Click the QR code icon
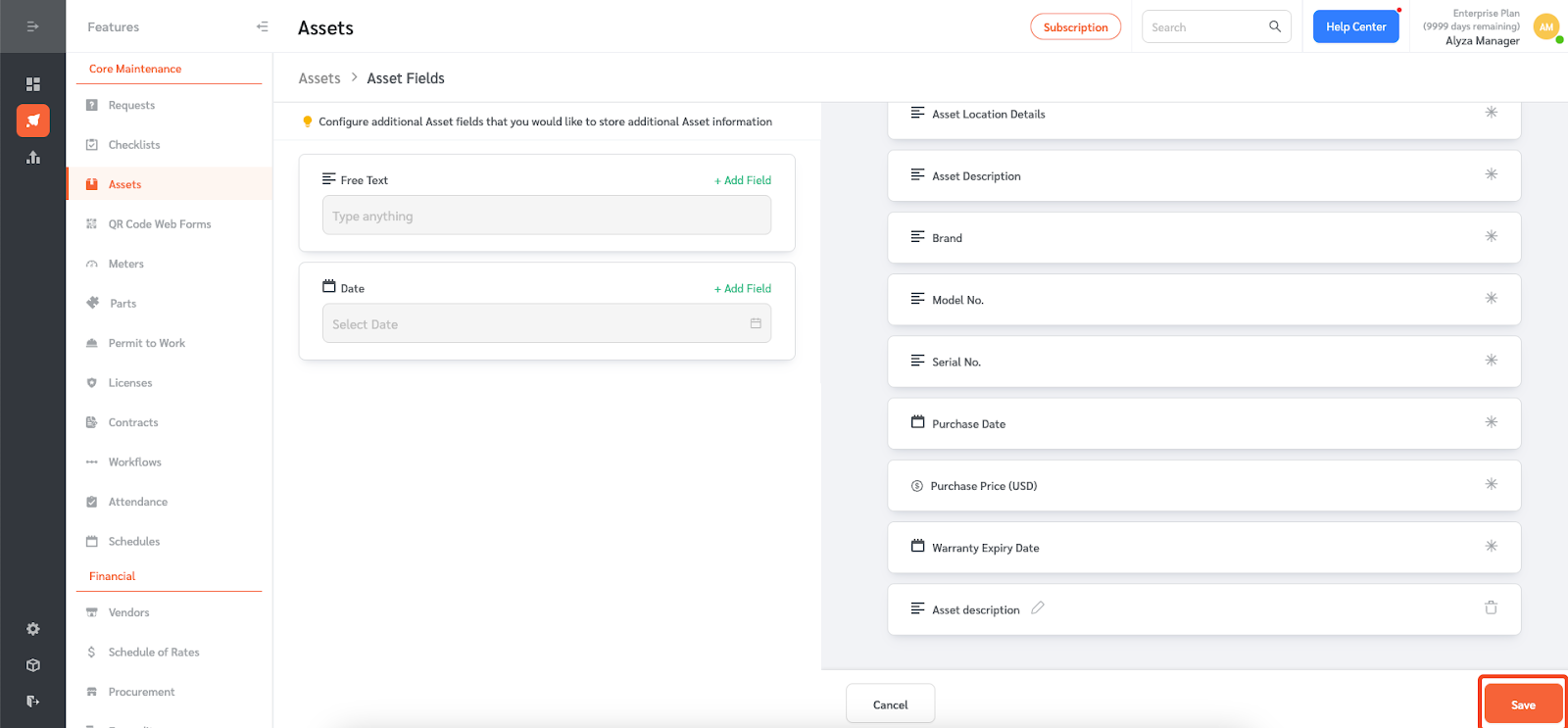This screenshot has height=728, width=1568. (91, 224)
